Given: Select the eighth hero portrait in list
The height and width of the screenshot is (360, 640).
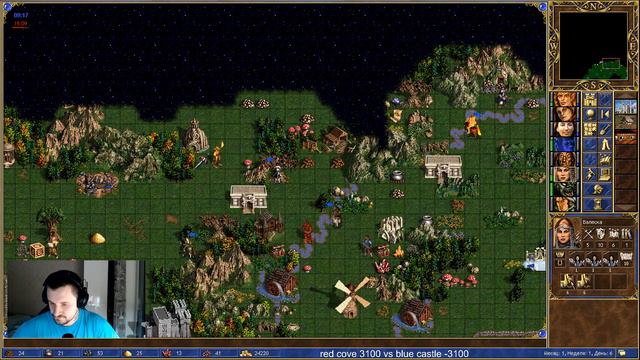Looking at the screenshot, I should (565, 204).
